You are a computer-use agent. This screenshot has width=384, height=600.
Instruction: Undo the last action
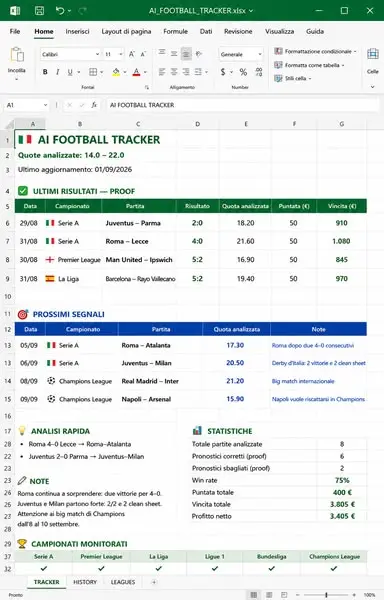tap(60, 11)
